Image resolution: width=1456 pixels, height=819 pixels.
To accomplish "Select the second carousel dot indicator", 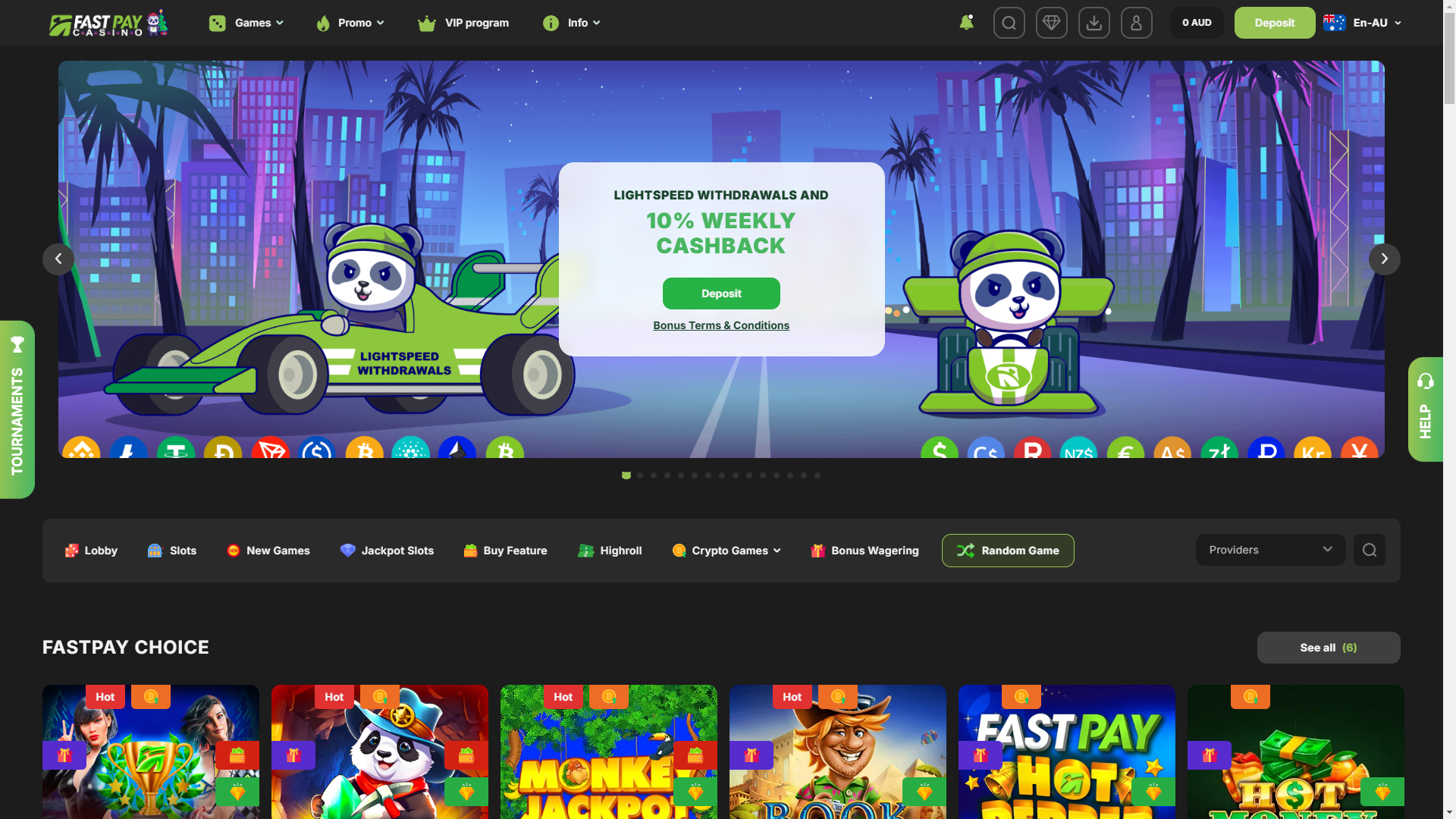I will [640, 475].
